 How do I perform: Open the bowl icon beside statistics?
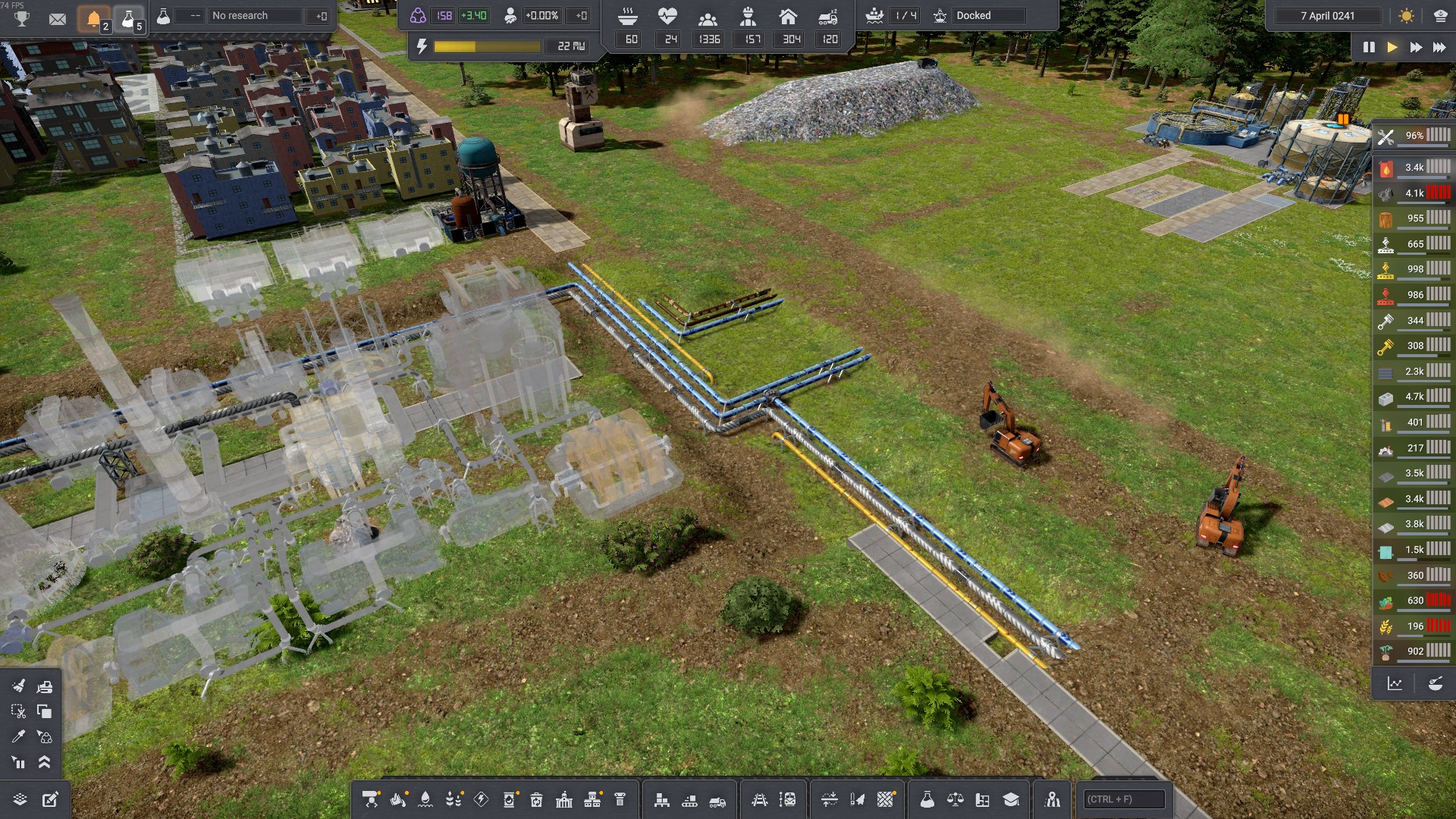pos(1435,684)
